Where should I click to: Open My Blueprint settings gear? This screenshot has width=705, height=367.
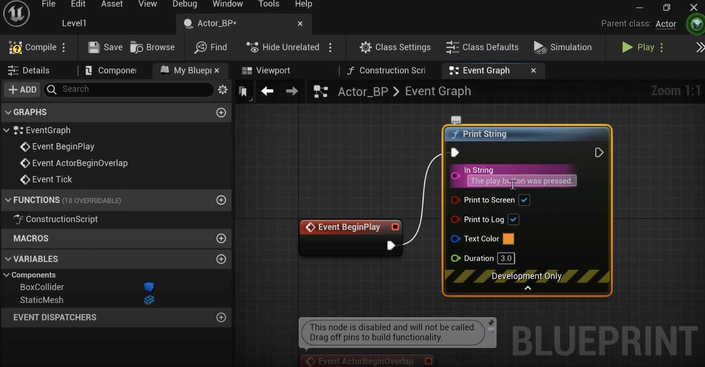click(223, 90)
